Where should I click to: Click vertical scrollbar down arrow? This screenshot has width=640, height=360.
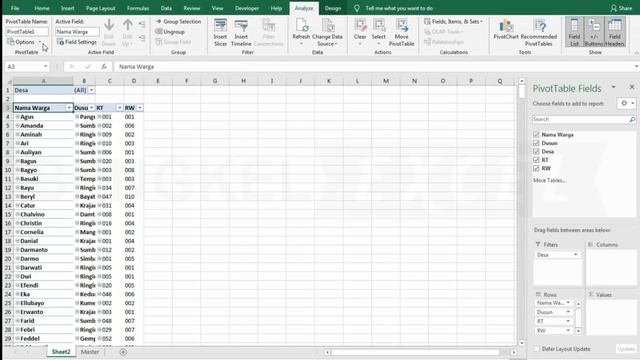click(521, 343)
